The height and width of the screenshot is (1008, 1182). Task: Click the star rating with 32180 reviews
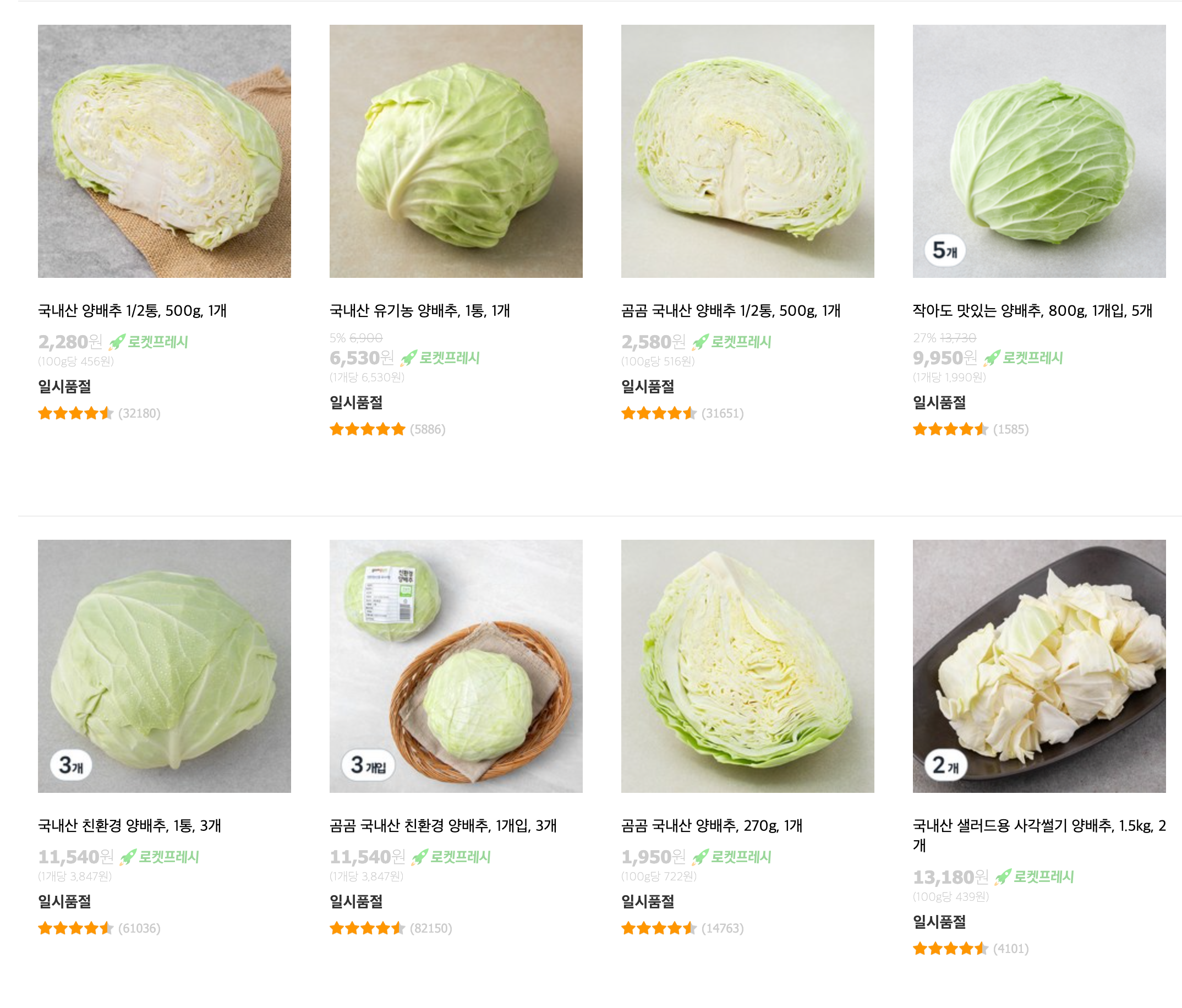(x=76, y=413)
